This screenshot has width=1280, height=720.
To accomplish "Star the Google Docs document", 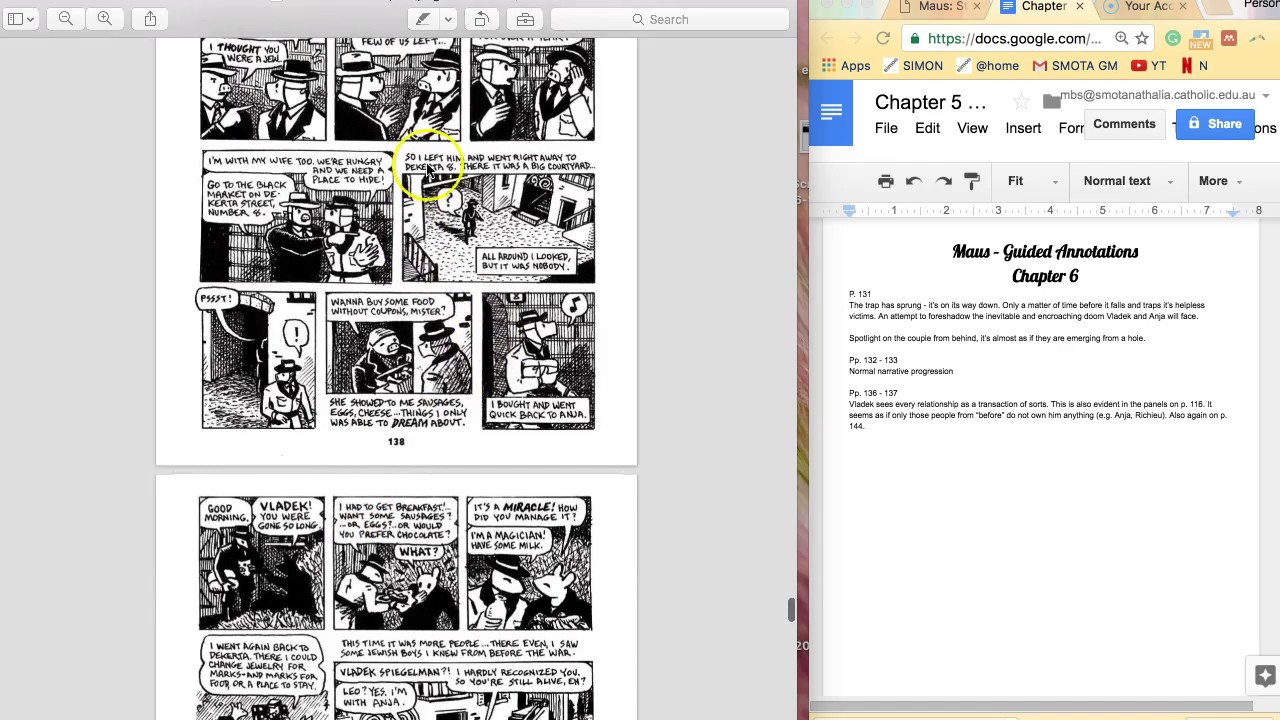I will tap(1021, 102).
